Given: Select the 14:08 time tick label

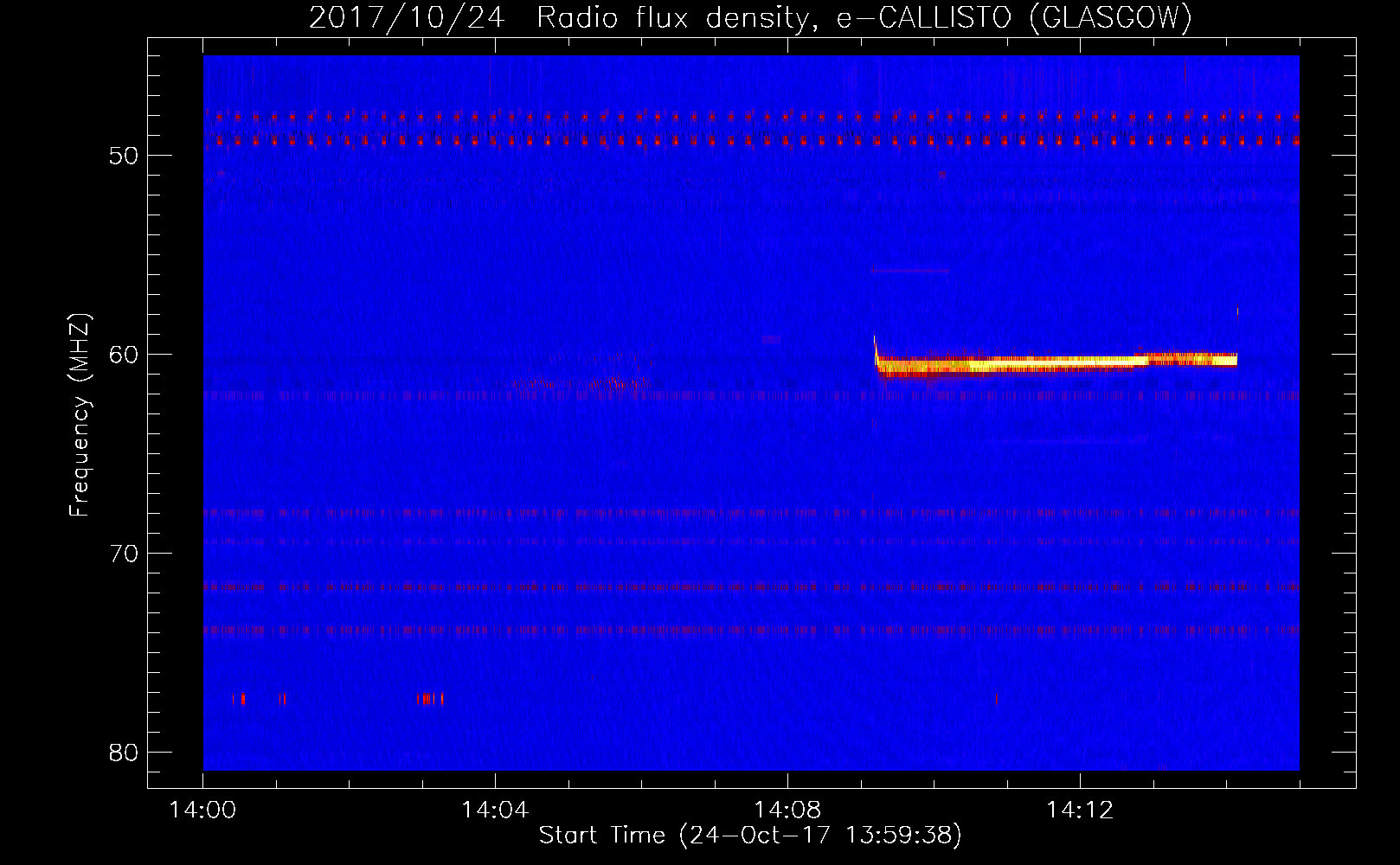Looking at the screenshot, I should [x=787, y=811].
